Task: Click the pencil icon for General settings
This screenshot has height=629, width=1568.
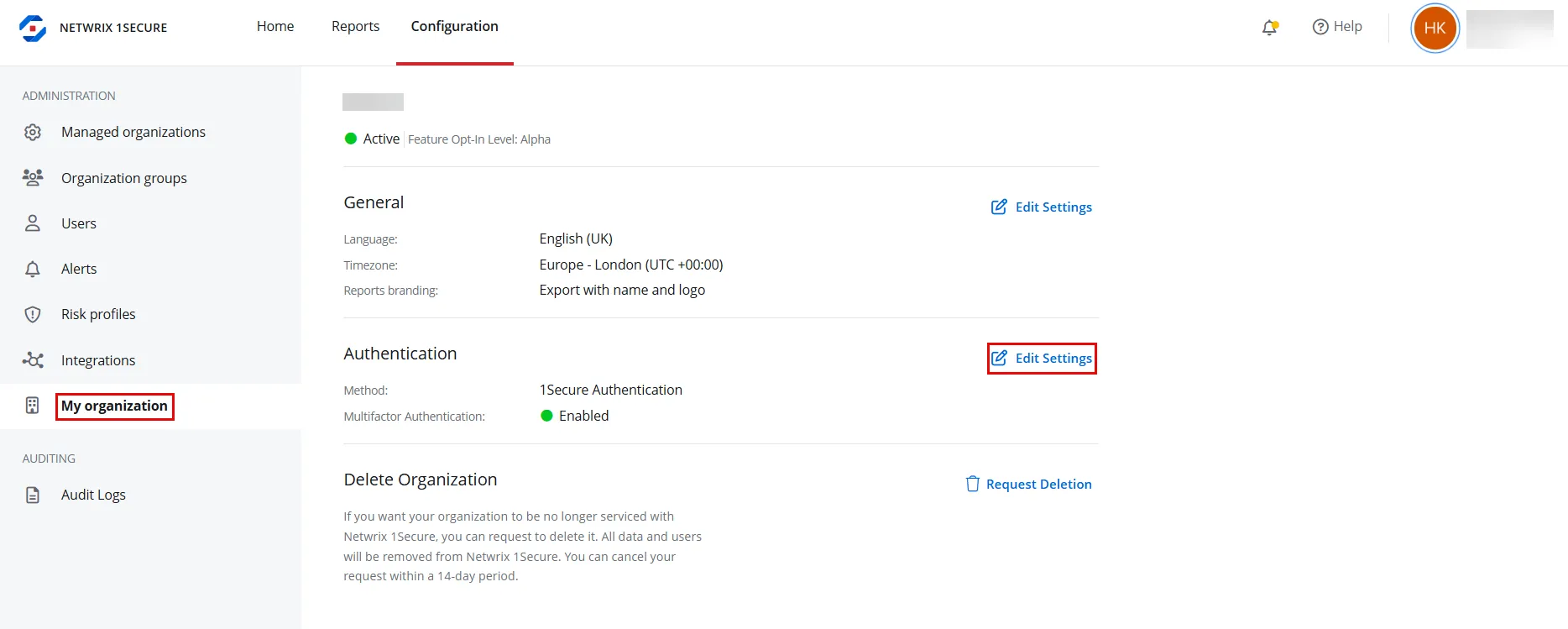Action: point(999,207)
